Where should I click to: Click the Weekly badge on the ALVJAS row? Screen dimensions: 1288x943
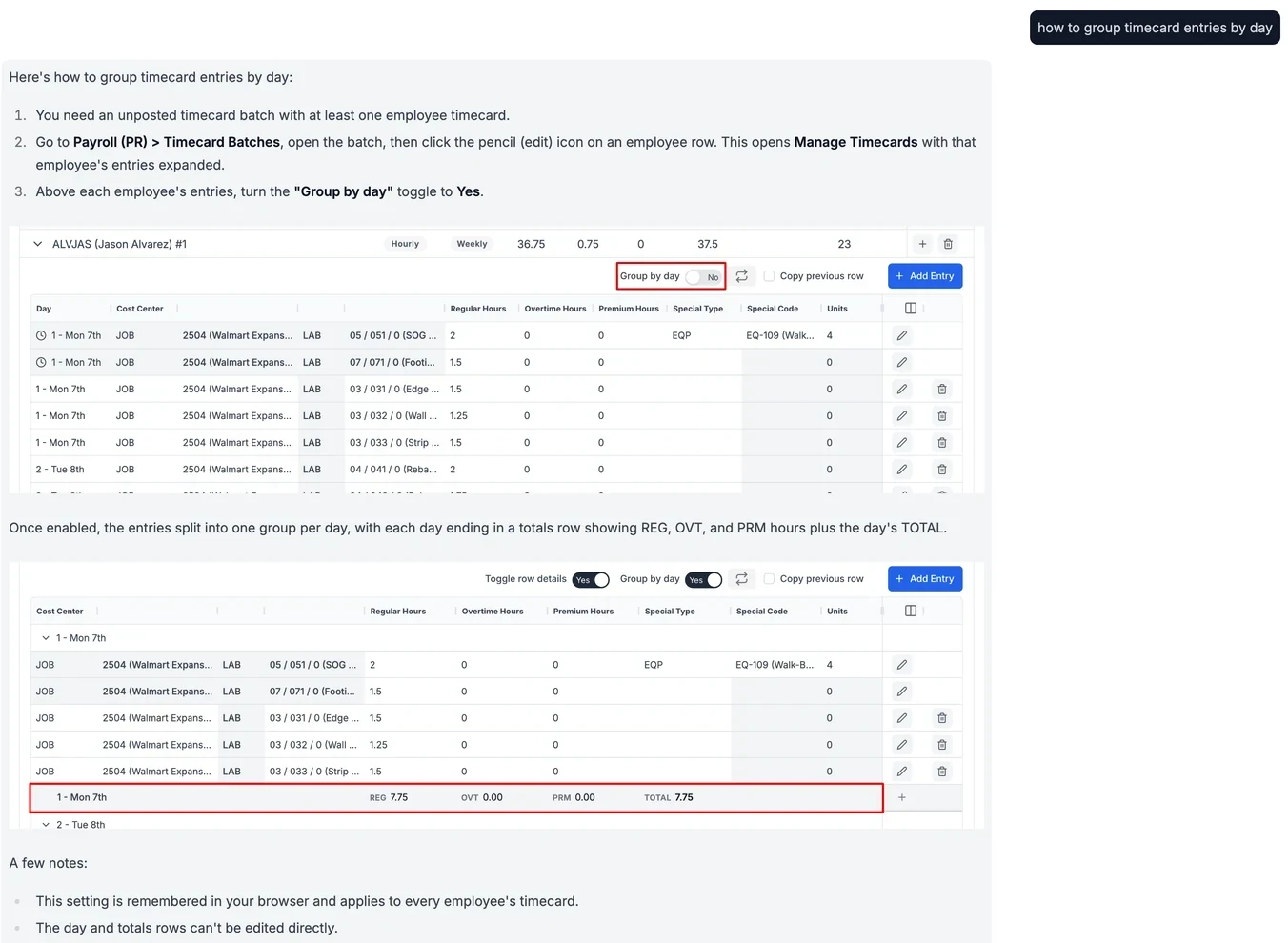(472, 244)
